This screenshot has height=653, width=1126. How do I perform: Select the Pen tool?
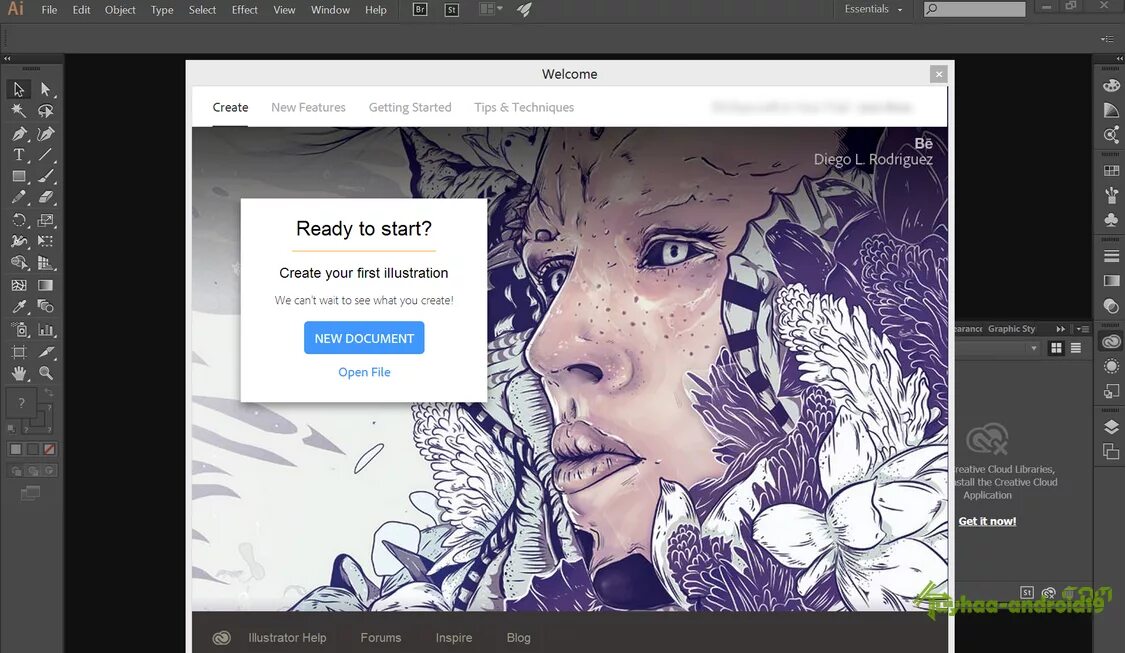(19, 133)
